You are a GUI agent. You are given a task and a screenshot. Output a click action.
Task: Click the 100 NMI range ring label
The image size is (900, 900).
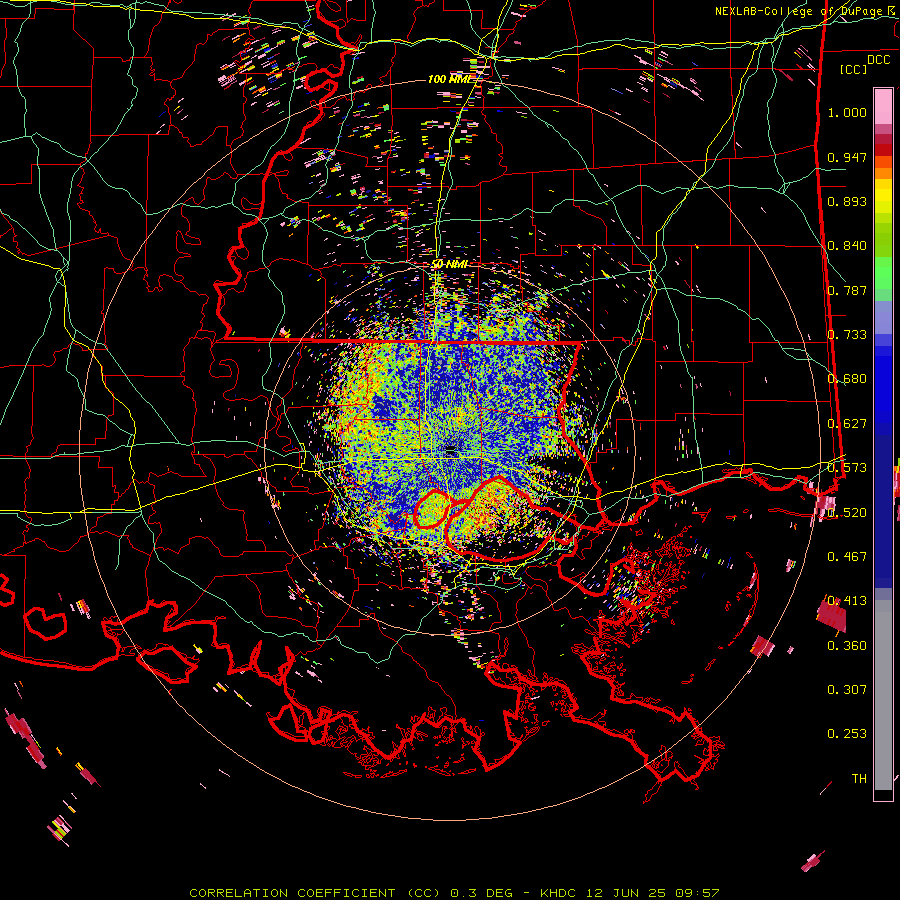tap(449, 79)
